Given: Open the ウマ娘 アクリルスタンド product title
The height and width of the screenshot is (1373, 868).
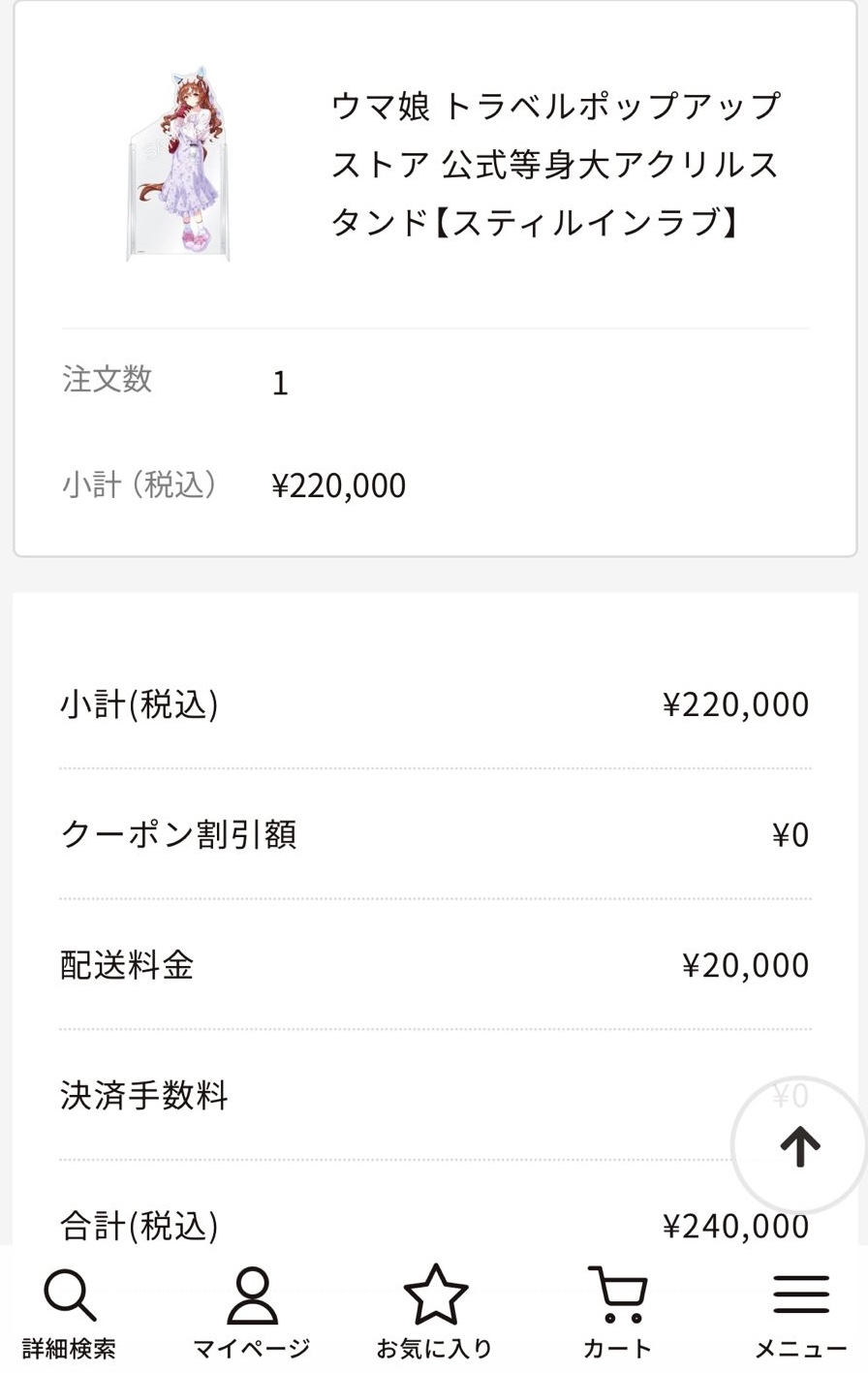Looking at the screenshot, I should (555, 164).
